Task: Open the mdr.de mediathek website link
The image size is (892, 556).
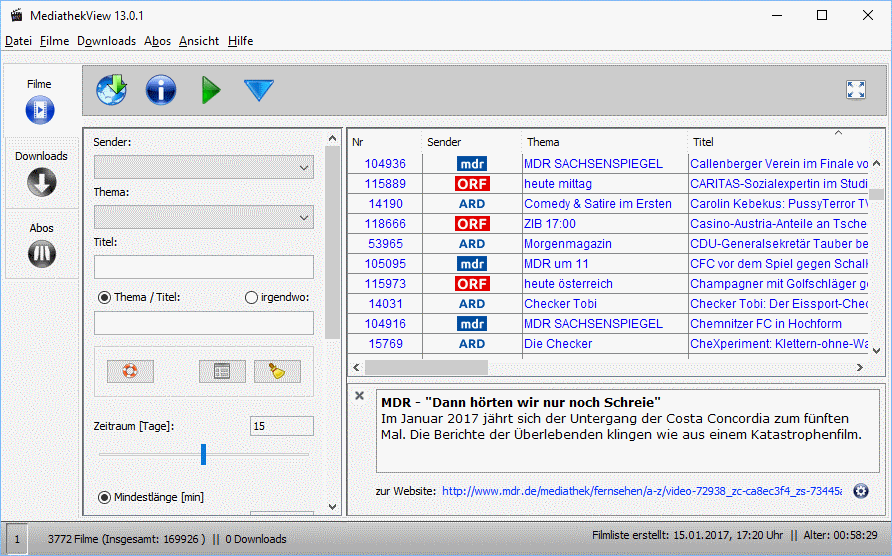Action: (x=642, y=491)
